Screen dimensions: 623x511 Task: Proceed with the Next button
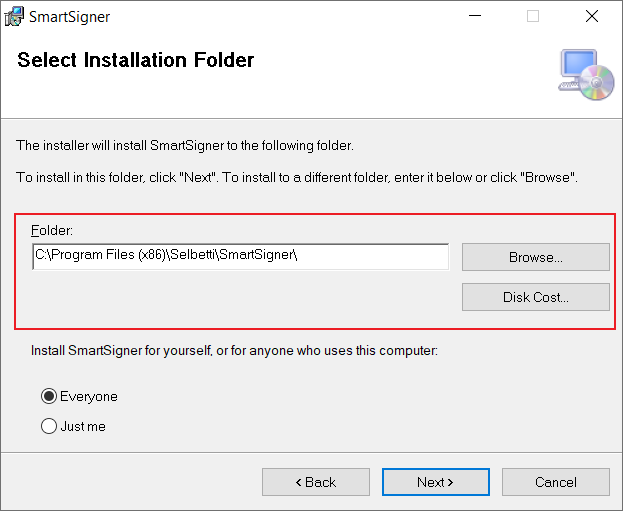coord(436,482)
